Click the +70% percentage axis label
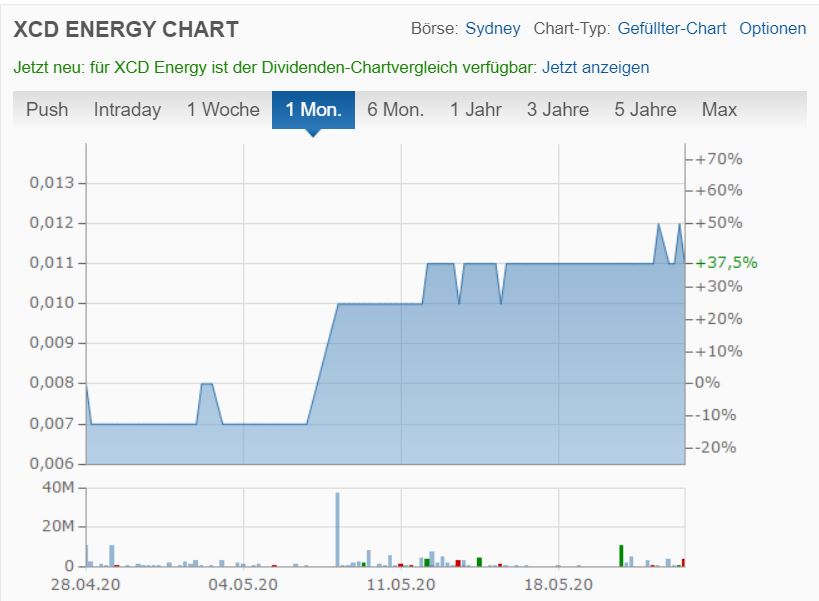Screen dimensions: 819x601 pyautogui.click(x=719, y=159)
